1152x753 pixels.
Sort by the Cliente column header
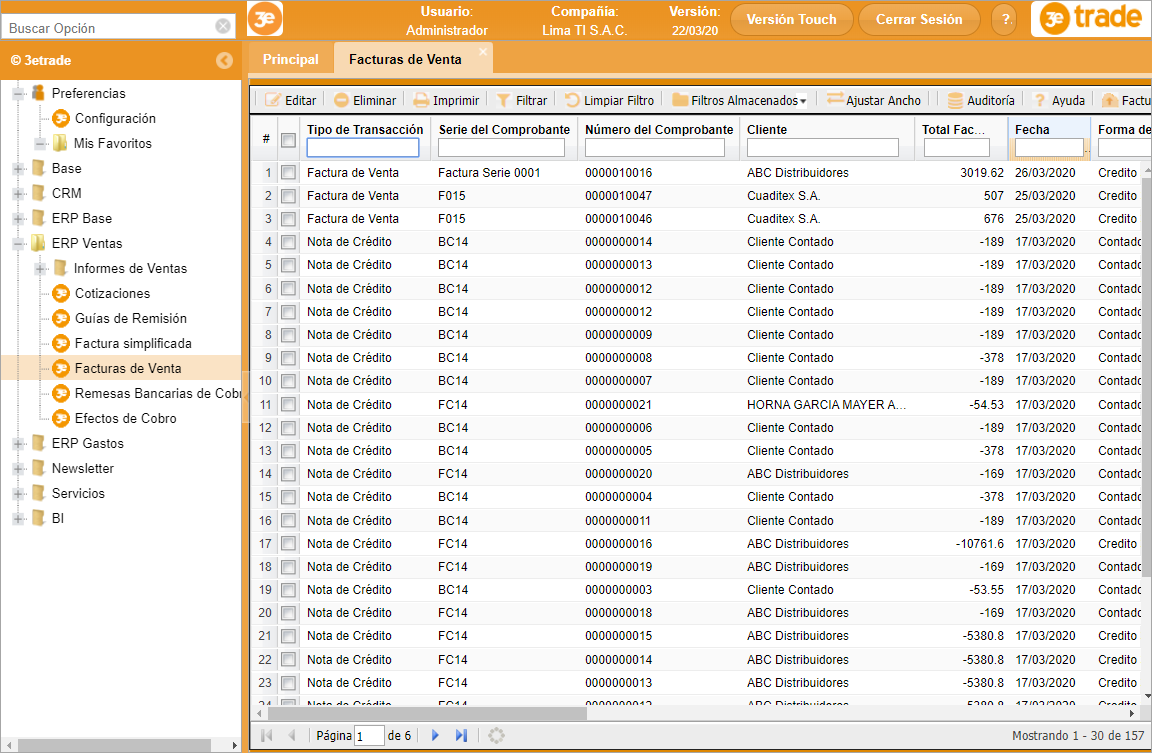pyautogui.click(x=767, y=129)
